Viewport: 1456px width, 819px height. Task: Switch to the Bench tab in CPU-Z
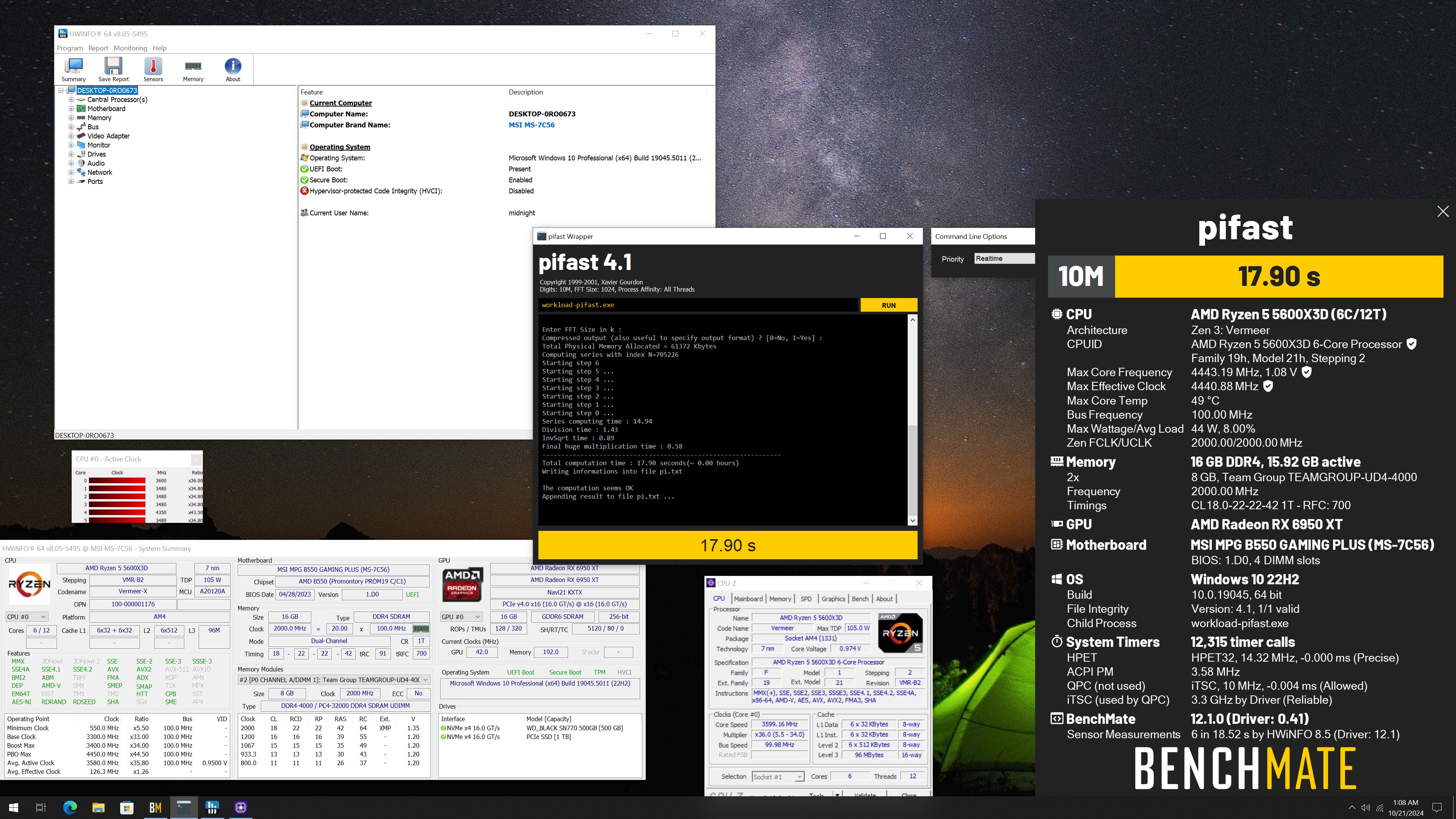coord(860,599)
